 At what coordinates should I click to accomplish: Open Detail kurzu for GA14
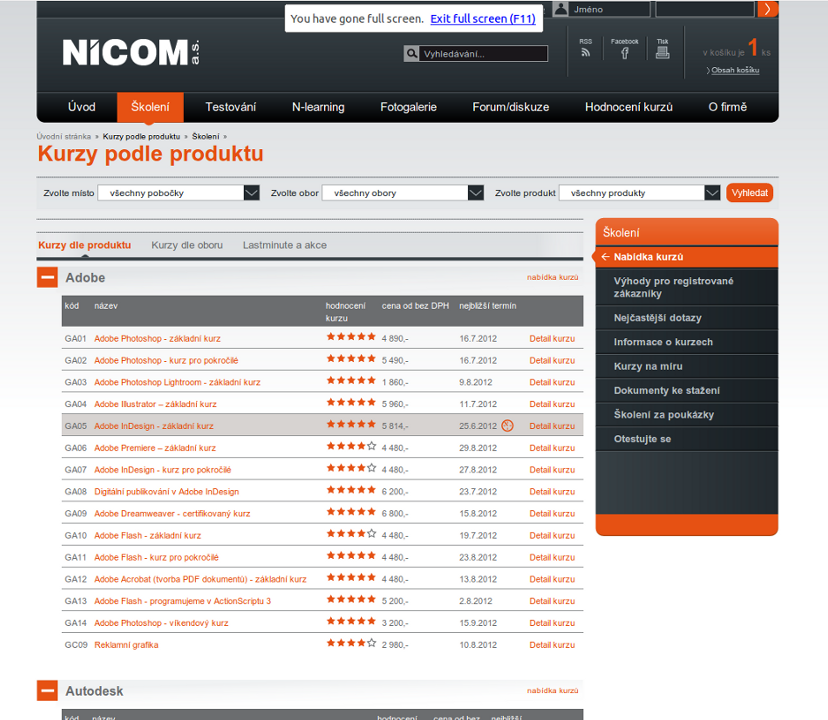click(552, 623)
